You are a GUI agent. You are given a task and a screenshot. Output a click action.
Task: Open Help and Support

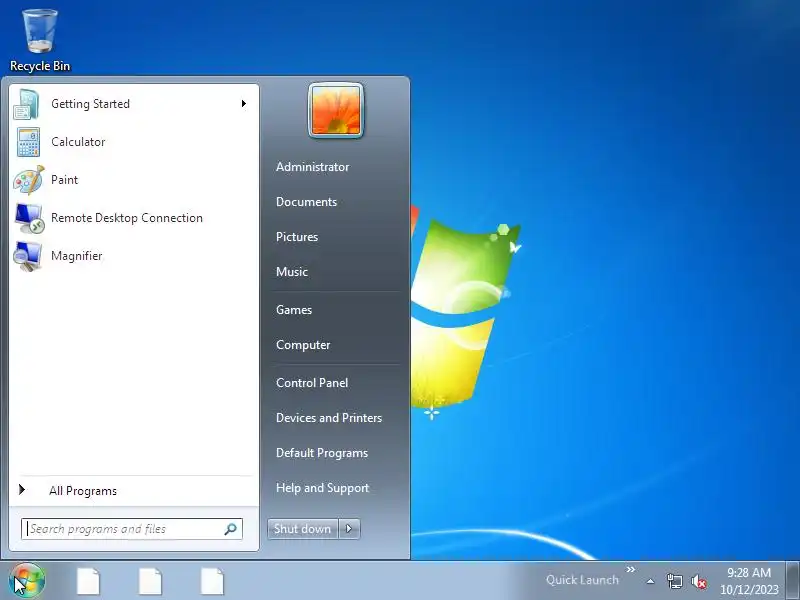(322, 488)
